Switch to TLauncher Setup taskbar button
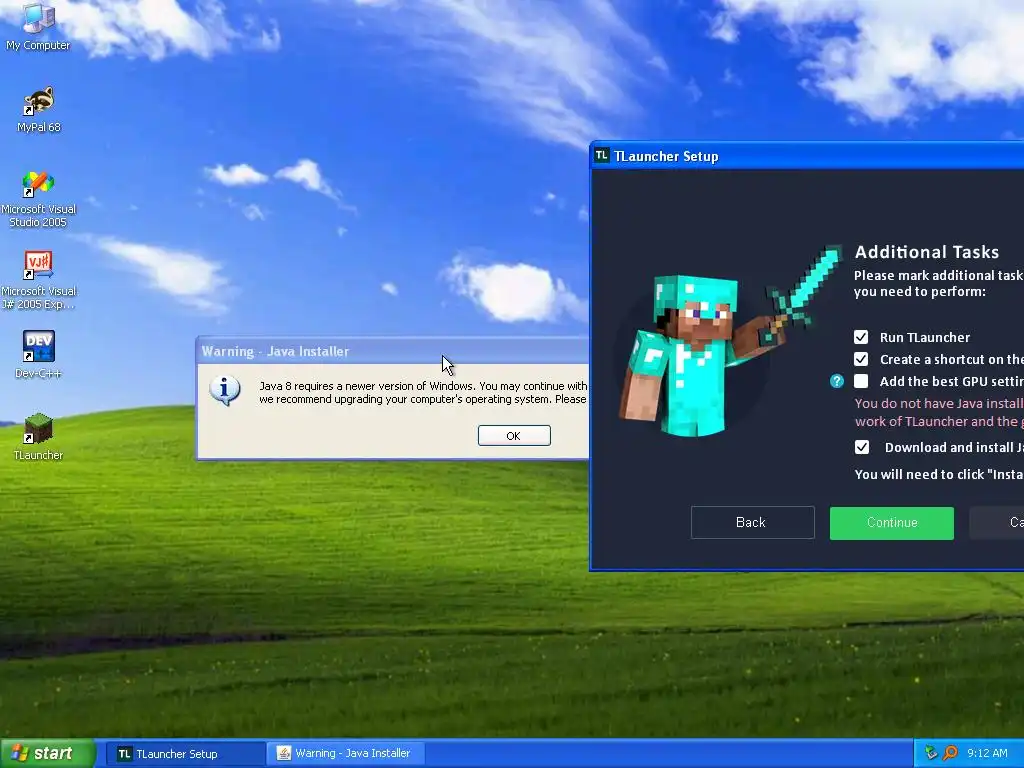 coord(185,754)
